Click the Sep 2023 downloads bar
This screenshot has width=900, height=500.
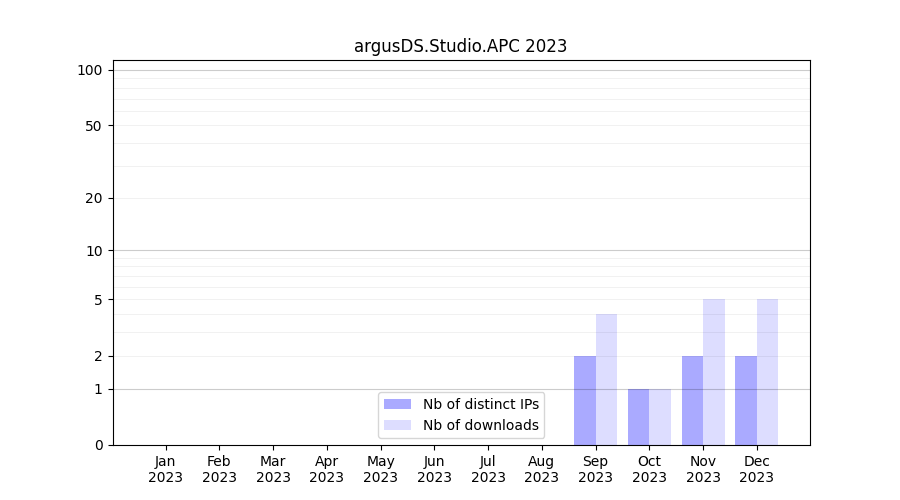(606, 380)
